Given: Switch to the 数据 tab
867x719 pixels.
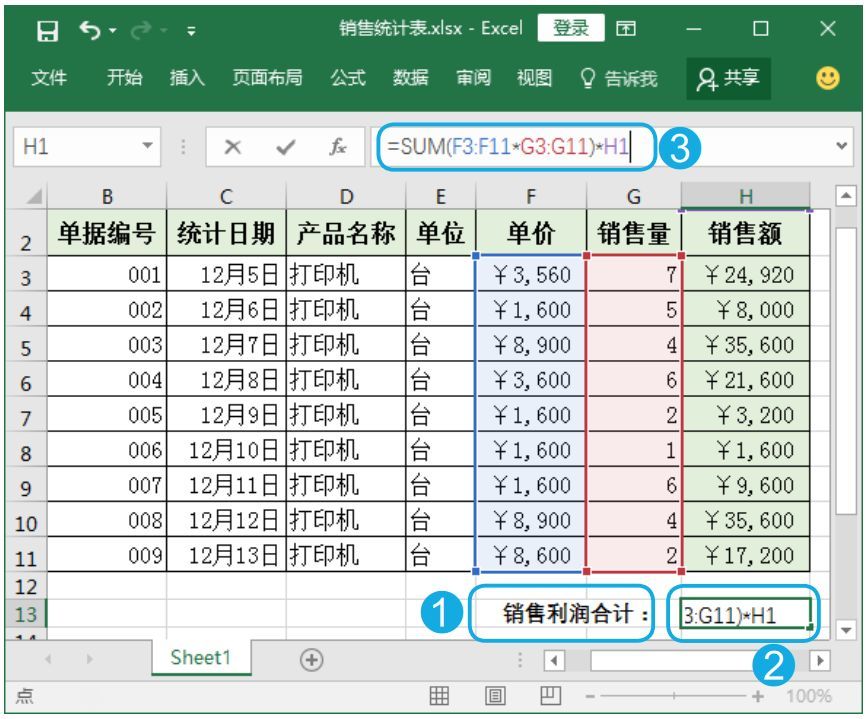Looking at the screenshot, I should pyautogui.click(x=411, y=77).
